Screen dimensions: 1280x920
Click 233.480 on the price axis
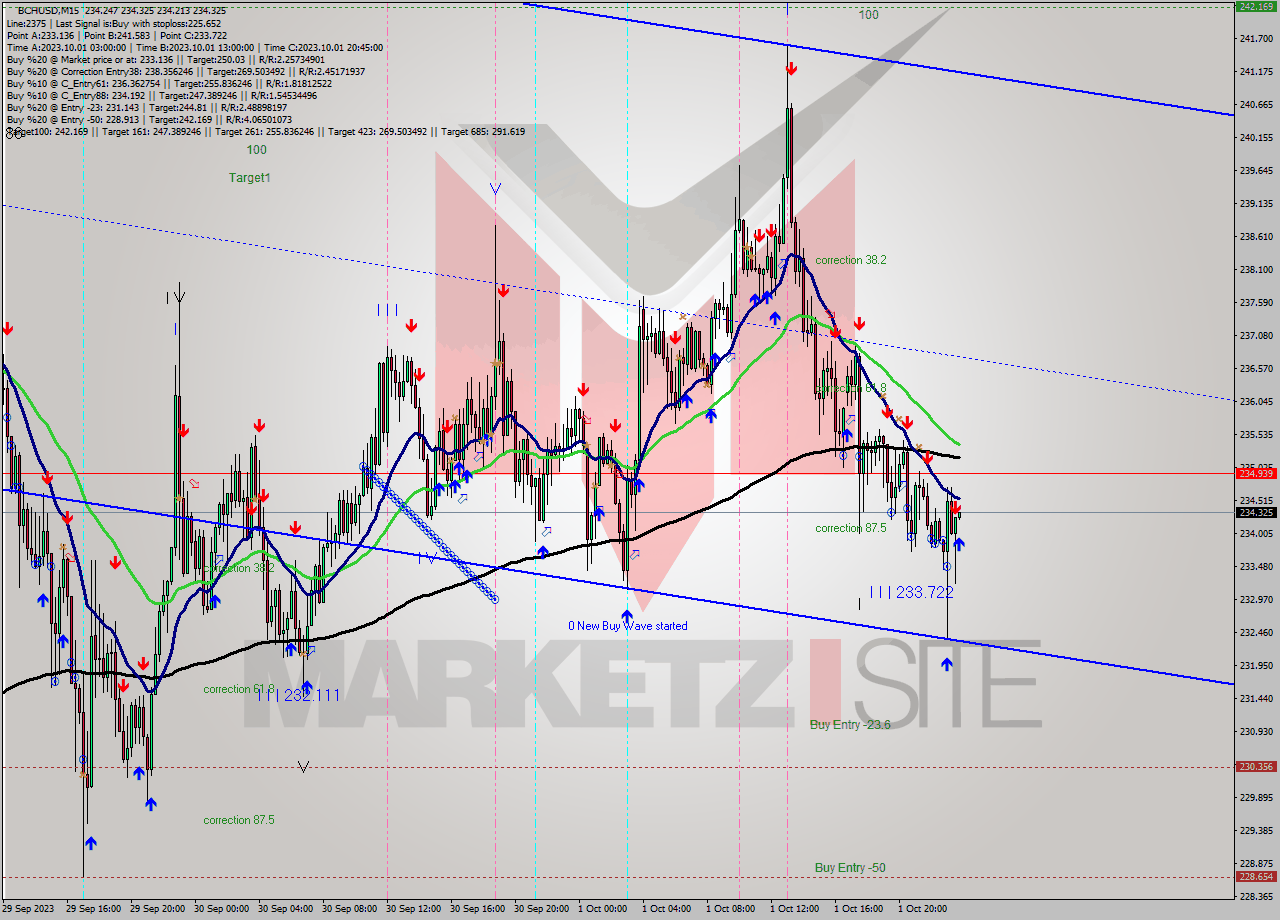pos(1256,567)
